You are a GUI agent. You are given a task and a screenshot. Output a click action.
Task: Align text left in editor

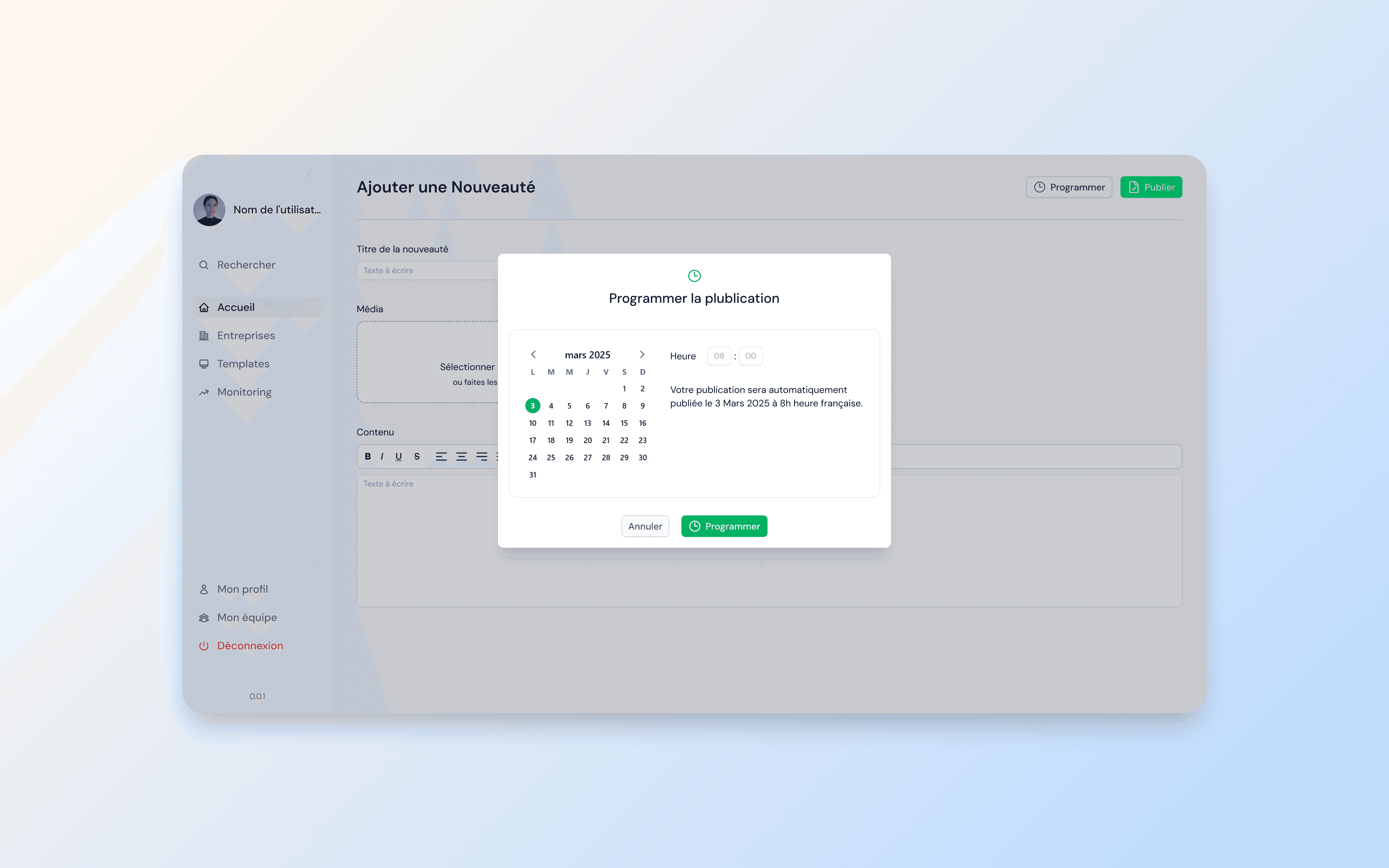pyautogui.click(x=441, y=457)
